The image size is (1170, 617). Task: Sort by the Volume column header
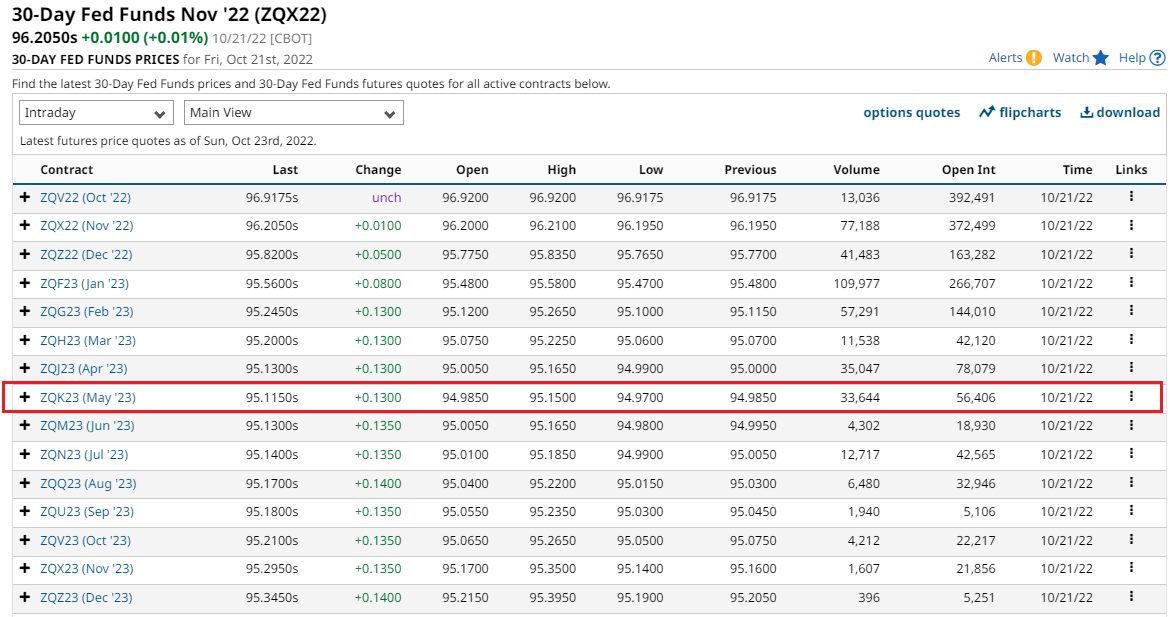point(856,170)
